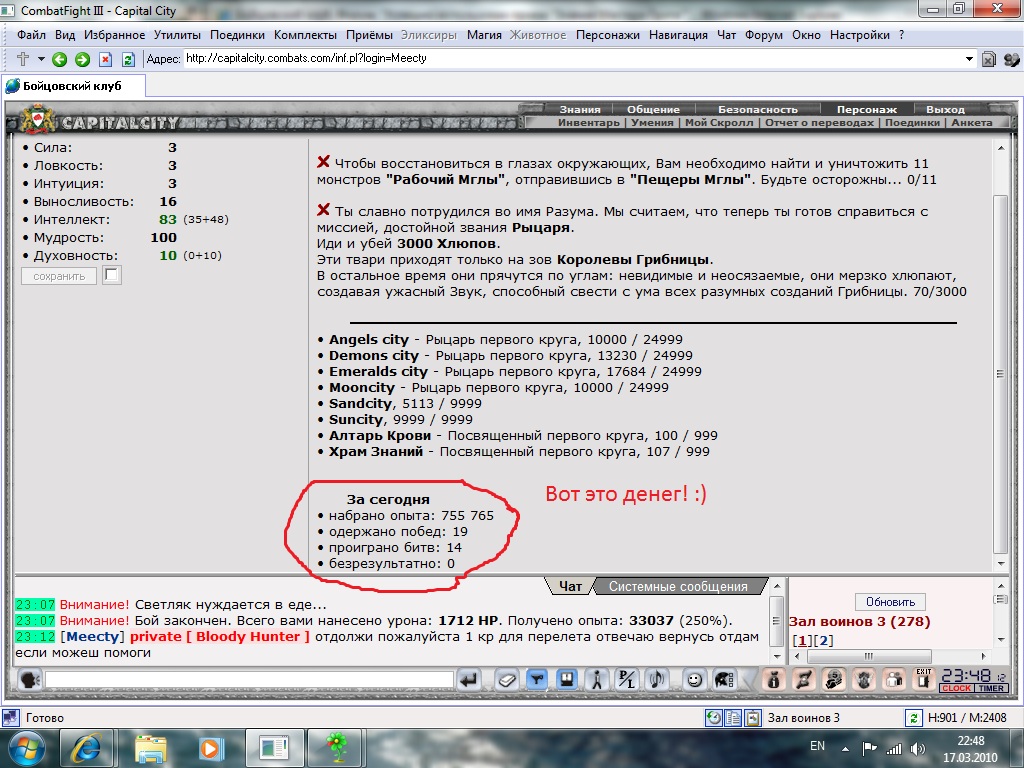The image size is (1024, 768).
Task: Switch display to TIMER mode
Action: point(991,688)
